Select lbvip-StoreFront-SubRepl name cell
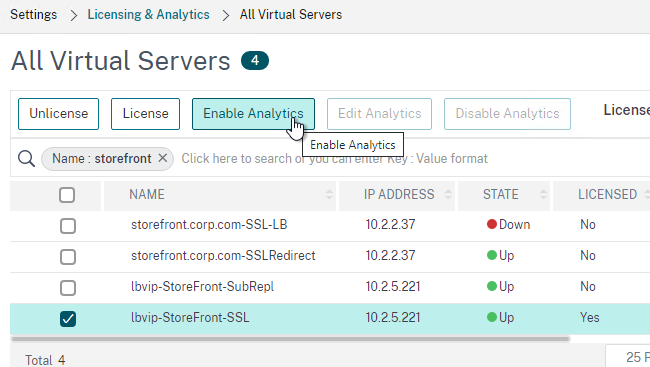Viewport: 650px width, 367px height. 202,287
